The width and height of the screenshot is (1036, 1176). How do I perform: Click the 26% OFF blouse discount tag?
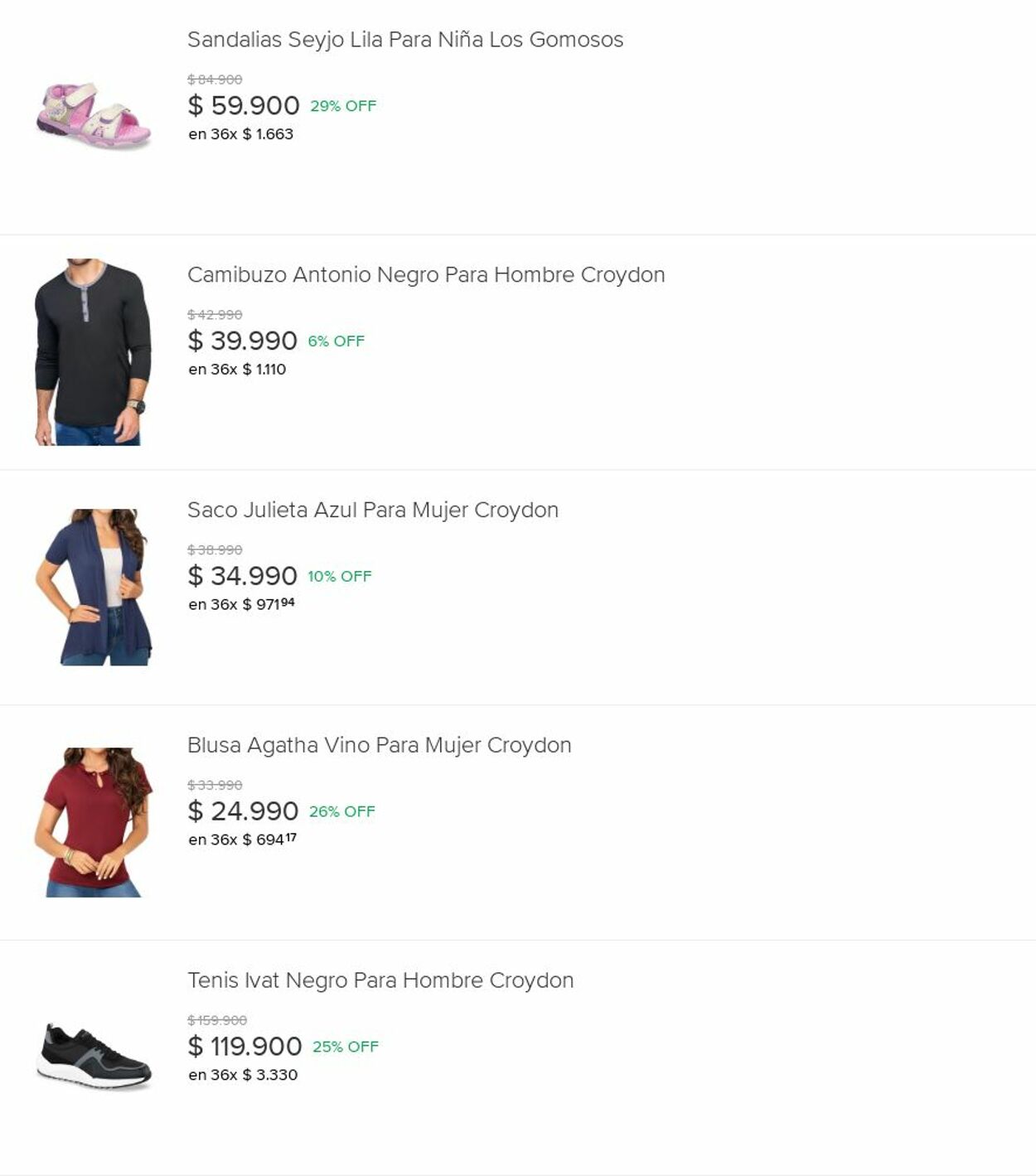(x=341, y=811)
